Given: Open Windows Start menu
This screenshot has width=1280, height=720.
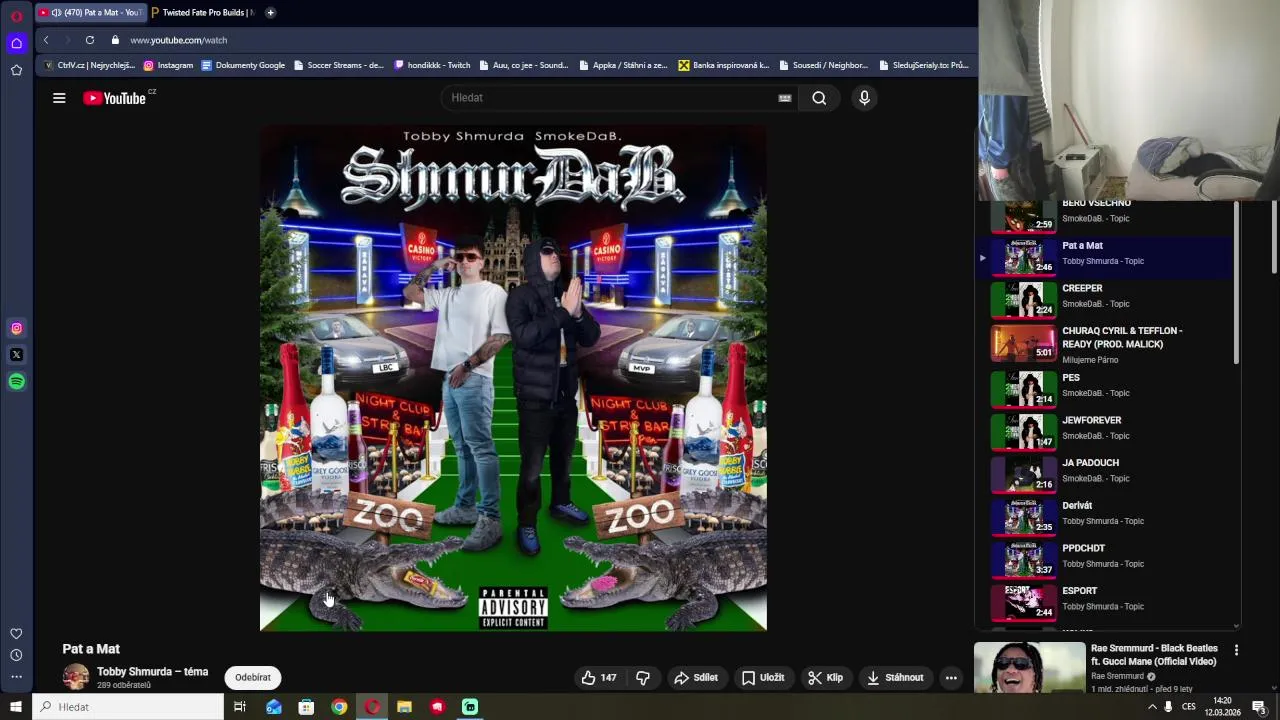Looking at the screenshot, I should click(16, 707).
